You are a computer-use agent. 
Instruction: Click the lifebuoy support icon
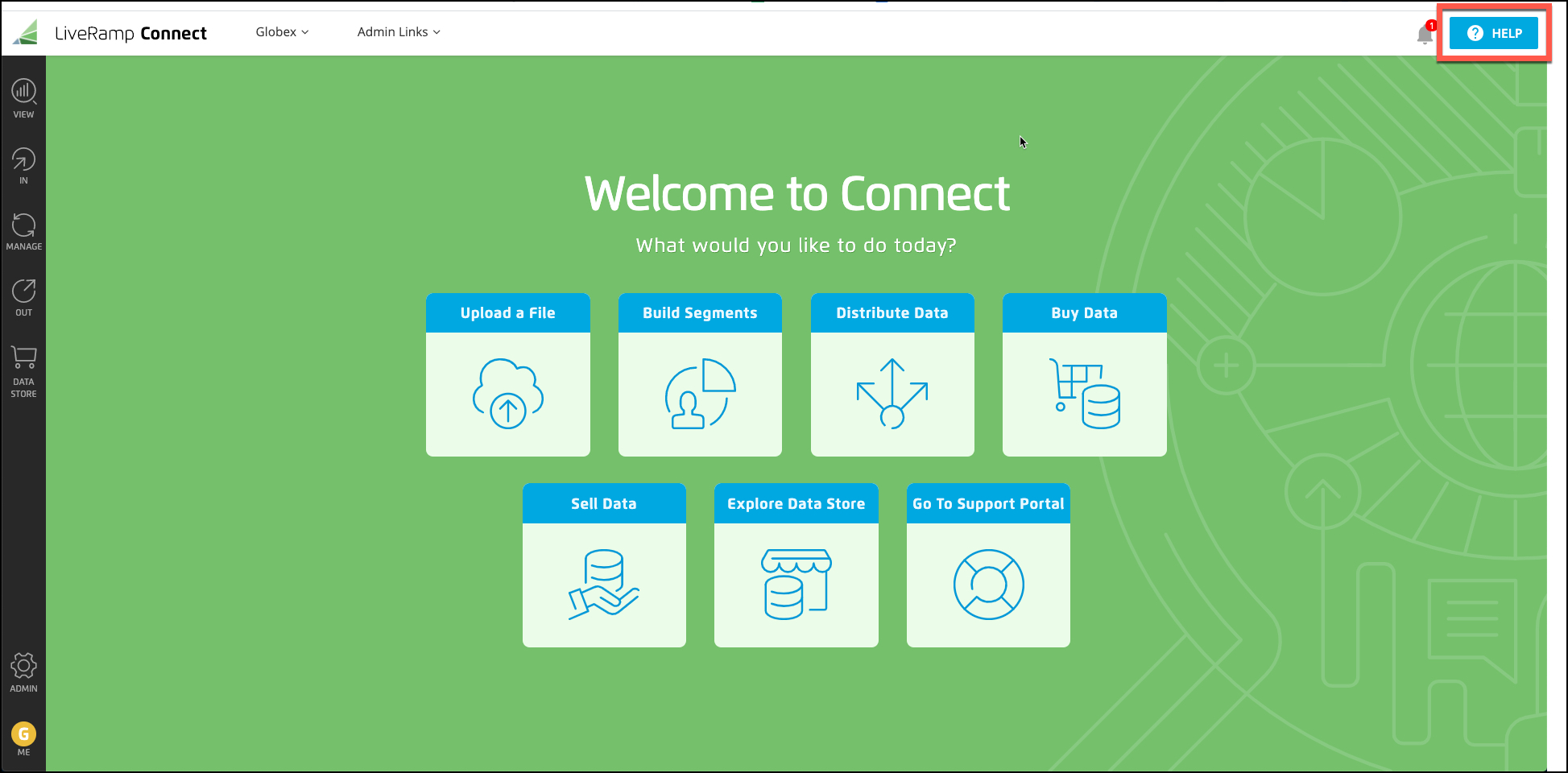(988, 585)
